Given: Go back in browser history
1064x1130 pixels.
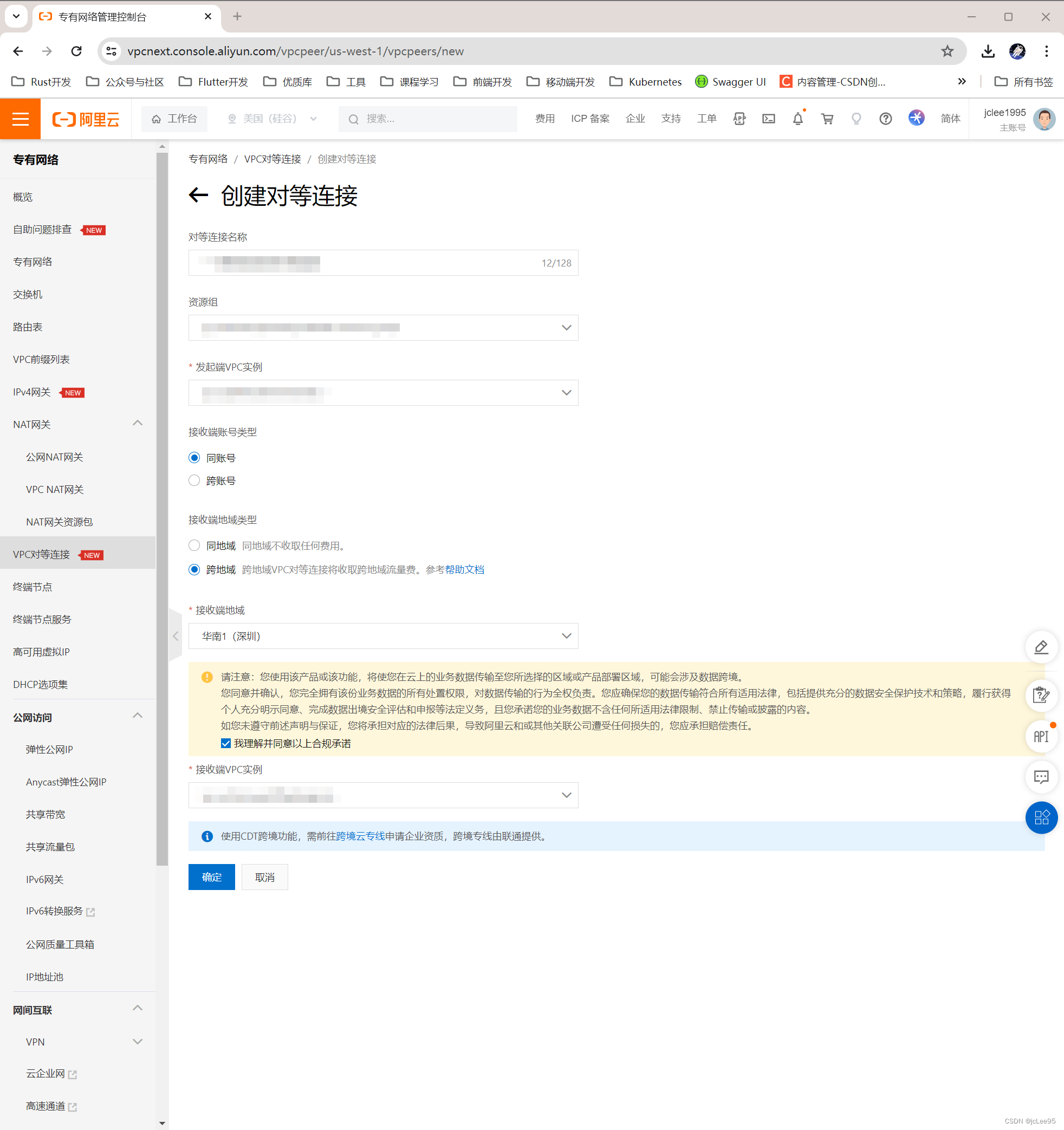Looking at the screenshot, I should coord(18,51).
